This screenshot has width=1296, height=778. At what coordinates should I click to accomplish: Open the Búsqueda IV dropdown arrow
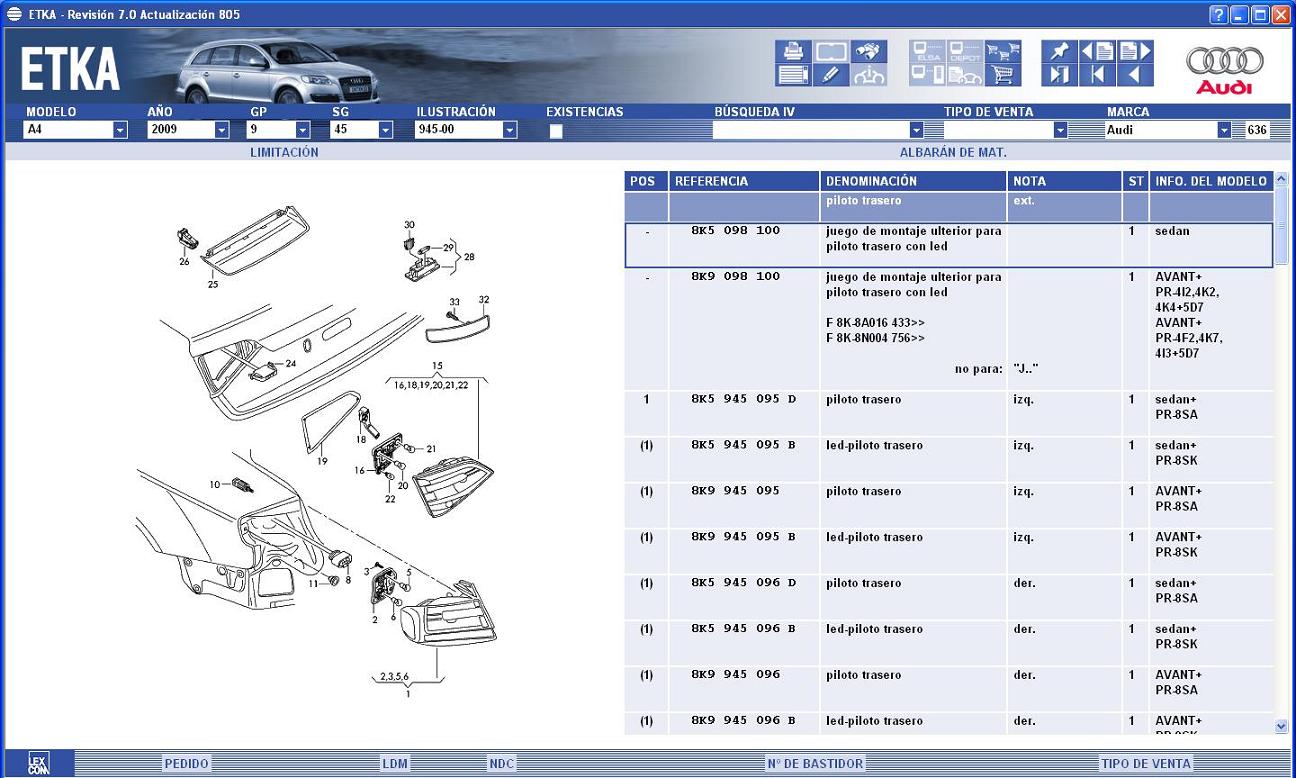pos(916,130)
